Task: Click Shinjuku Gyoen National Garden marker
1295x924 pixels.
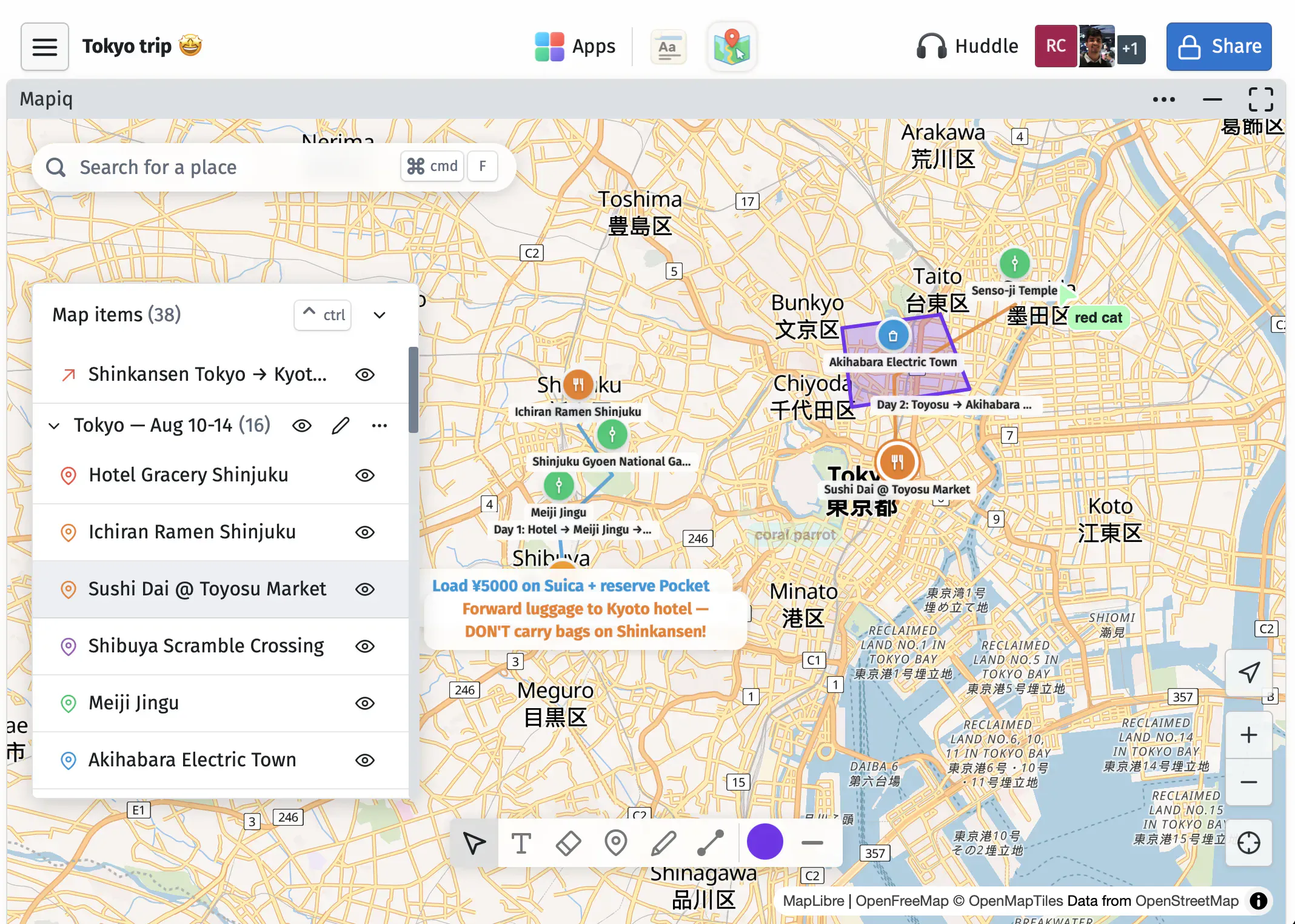Action: [x=612, y=434]
